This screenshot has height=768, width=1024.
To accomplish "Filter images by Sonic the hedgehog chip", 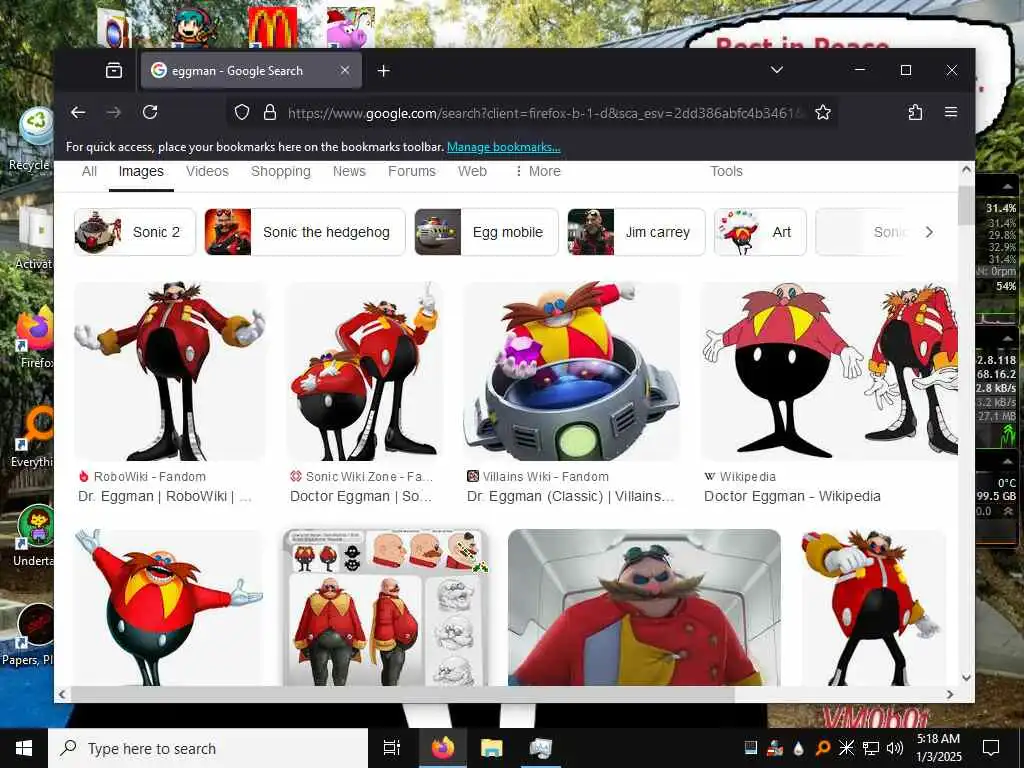I will tap(305, 232).
